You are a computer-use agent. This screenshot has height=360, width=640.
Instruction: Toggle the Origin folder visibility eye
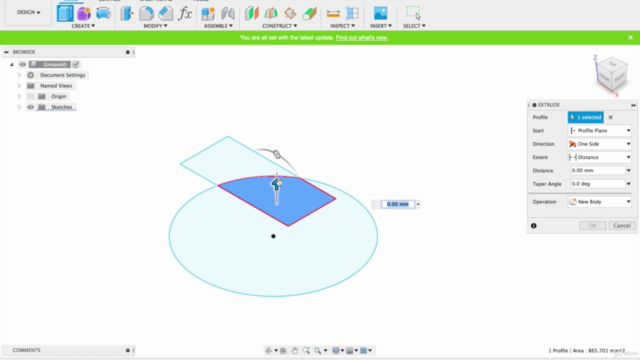31,96
